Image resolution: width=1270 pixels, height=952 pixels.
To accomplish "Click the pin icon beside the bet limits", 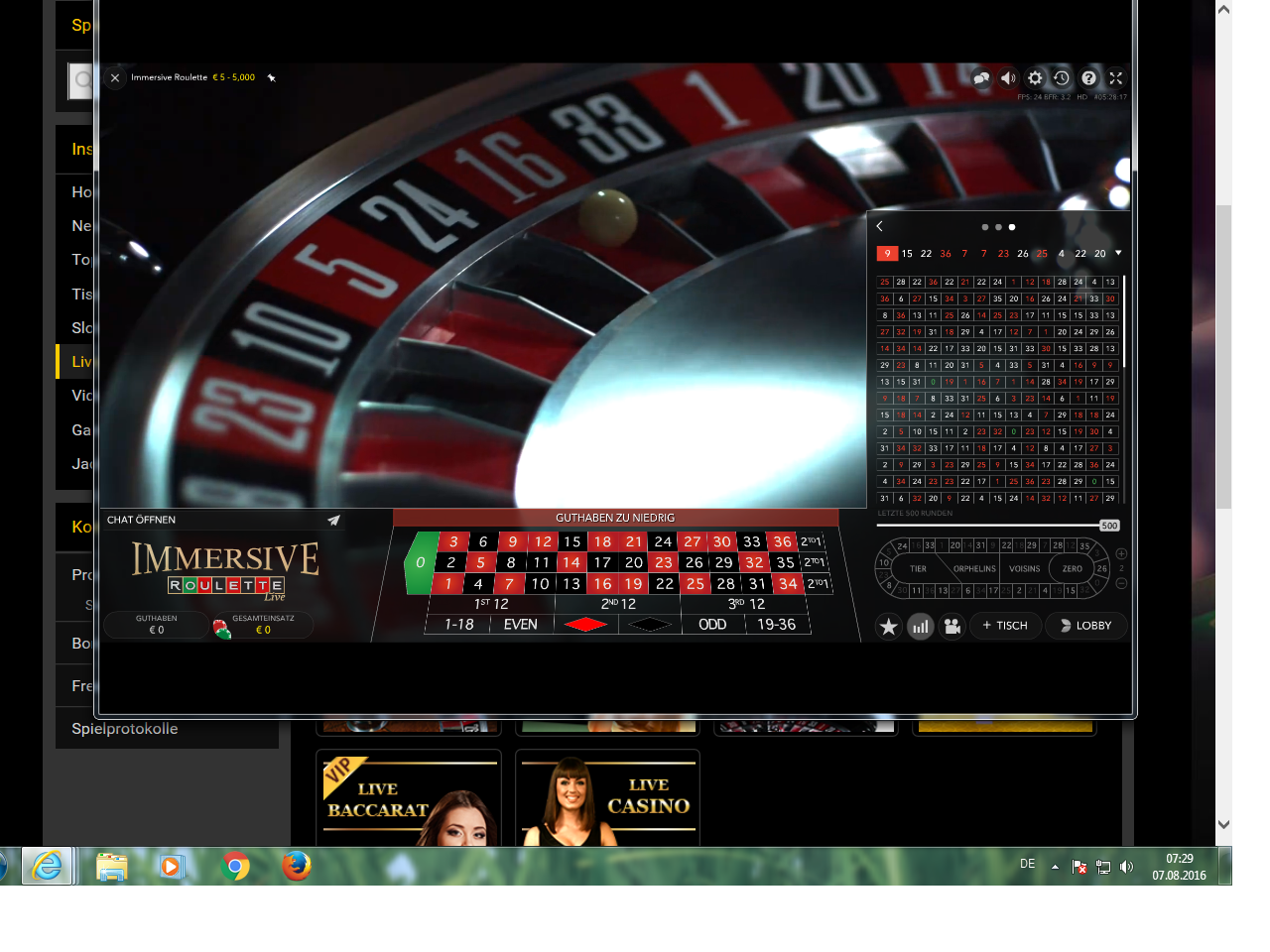I will pyautogui.click(x=271, y=77).
